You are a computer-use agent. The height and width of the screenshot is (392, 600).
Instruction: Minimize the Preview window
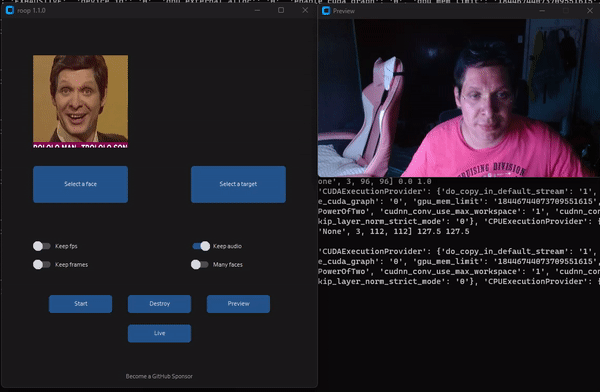pos(542,11)
